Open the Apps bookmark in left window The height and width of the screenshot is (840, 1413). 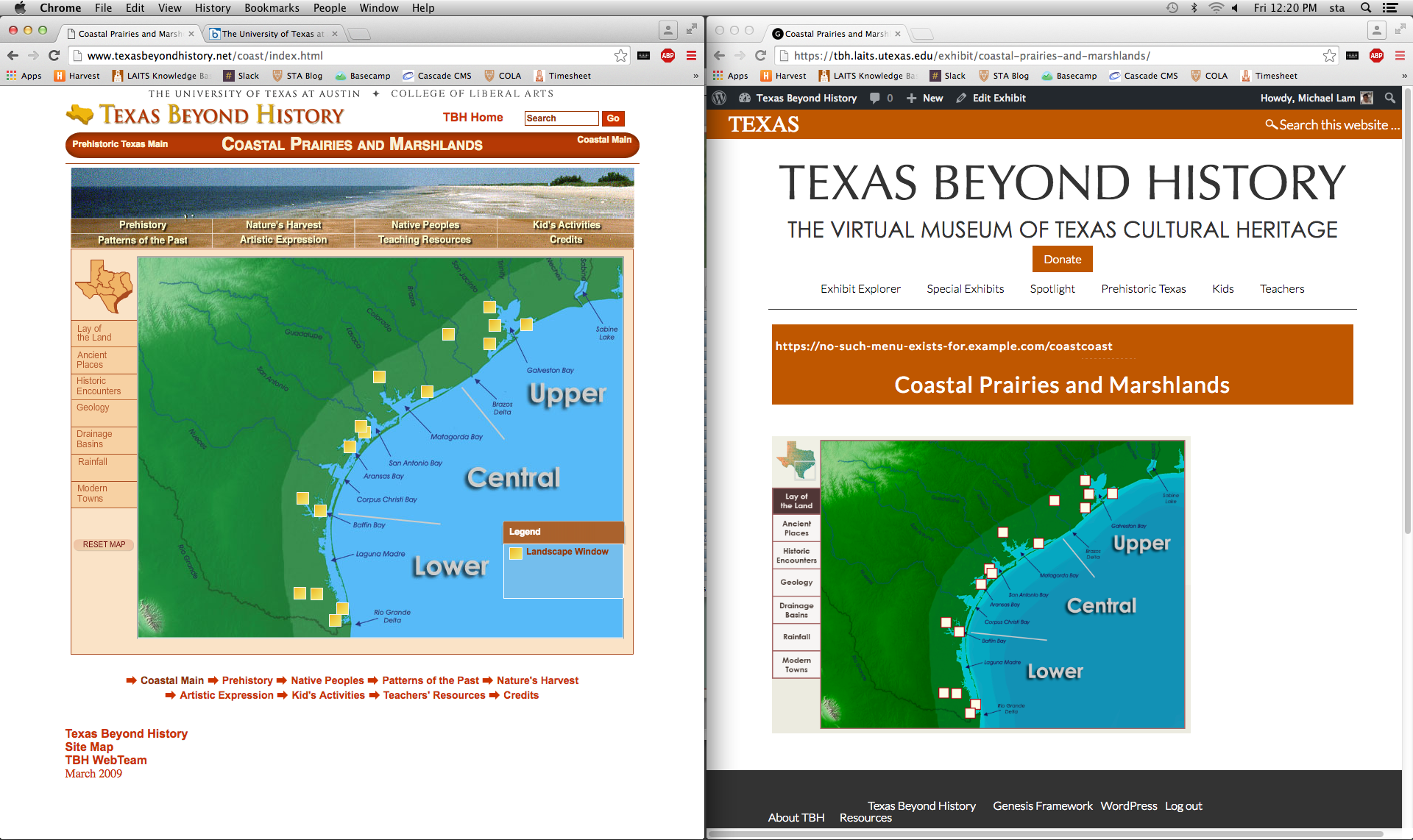[24, 76]
